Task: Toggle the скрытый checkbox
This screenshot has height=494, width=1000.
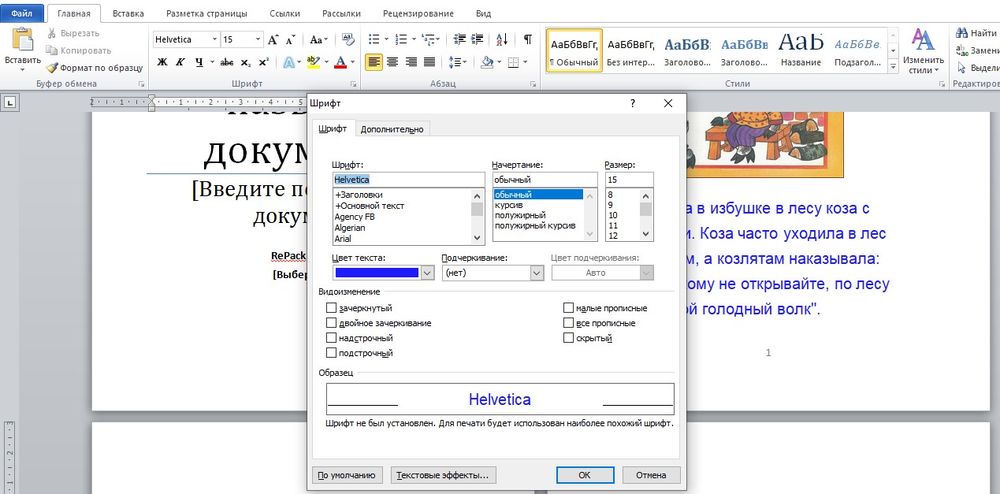Action: (568, 338)
